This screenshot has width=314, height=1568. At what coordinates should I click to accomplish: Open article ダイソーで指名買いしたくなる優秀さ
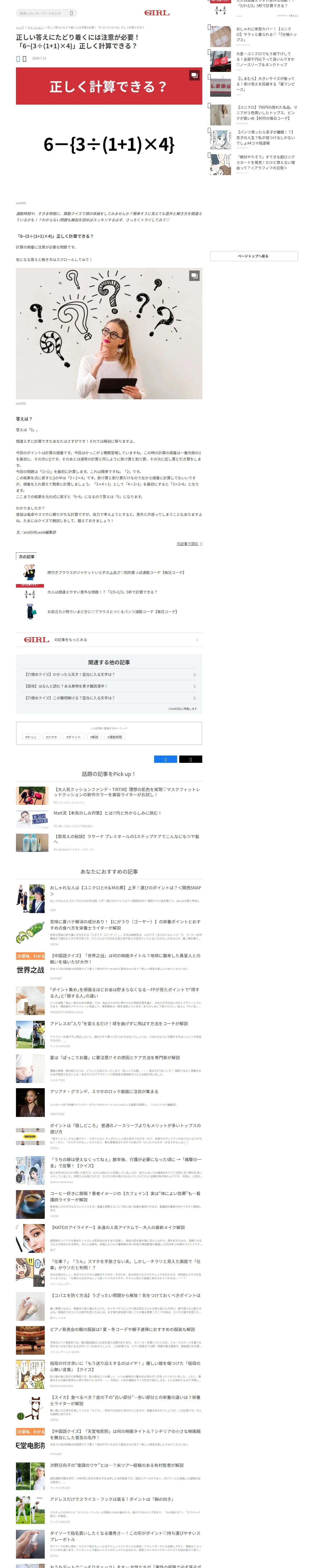[x=126, y=1536]
